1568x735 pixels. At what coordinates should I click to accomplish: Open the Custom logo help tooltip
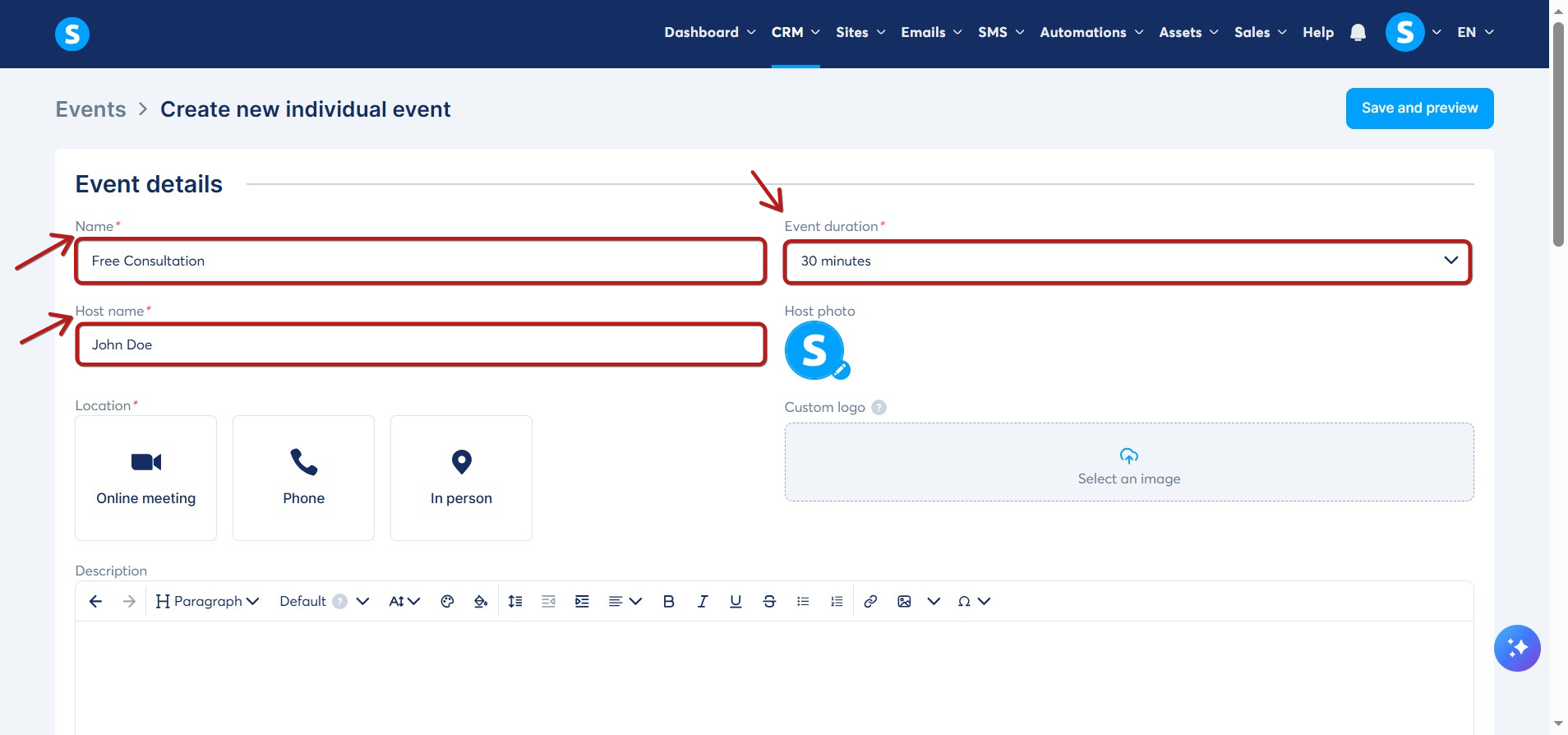pos(879,408)
